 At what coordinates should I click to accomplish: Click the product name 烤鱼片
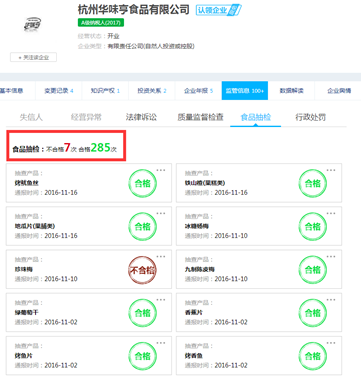[x=24, y=356]
